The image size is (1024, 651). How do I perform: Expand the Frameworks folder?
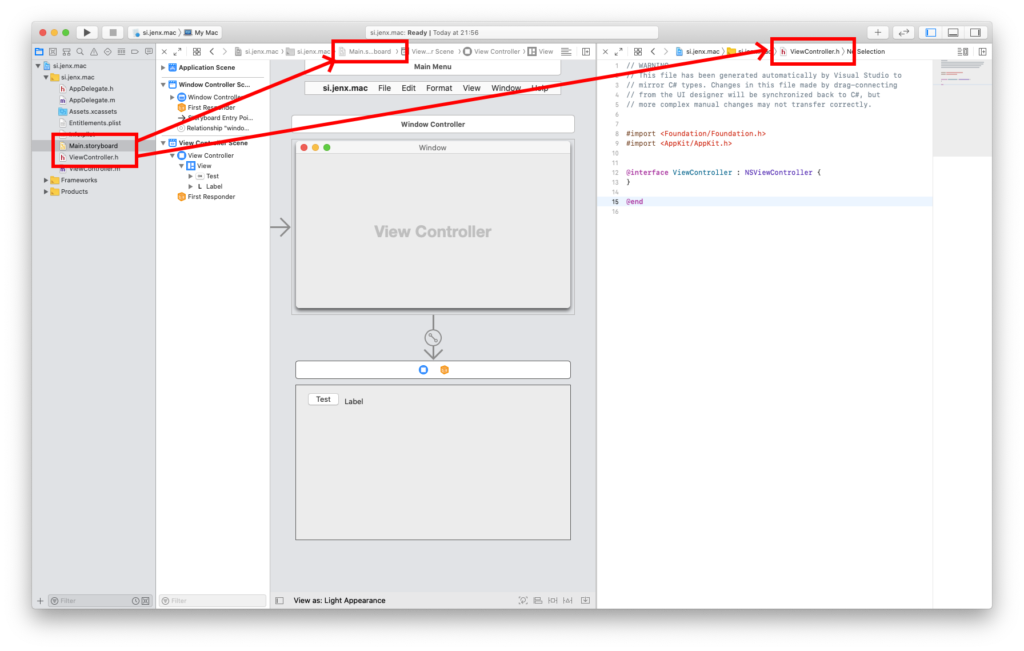click(46, 180)
